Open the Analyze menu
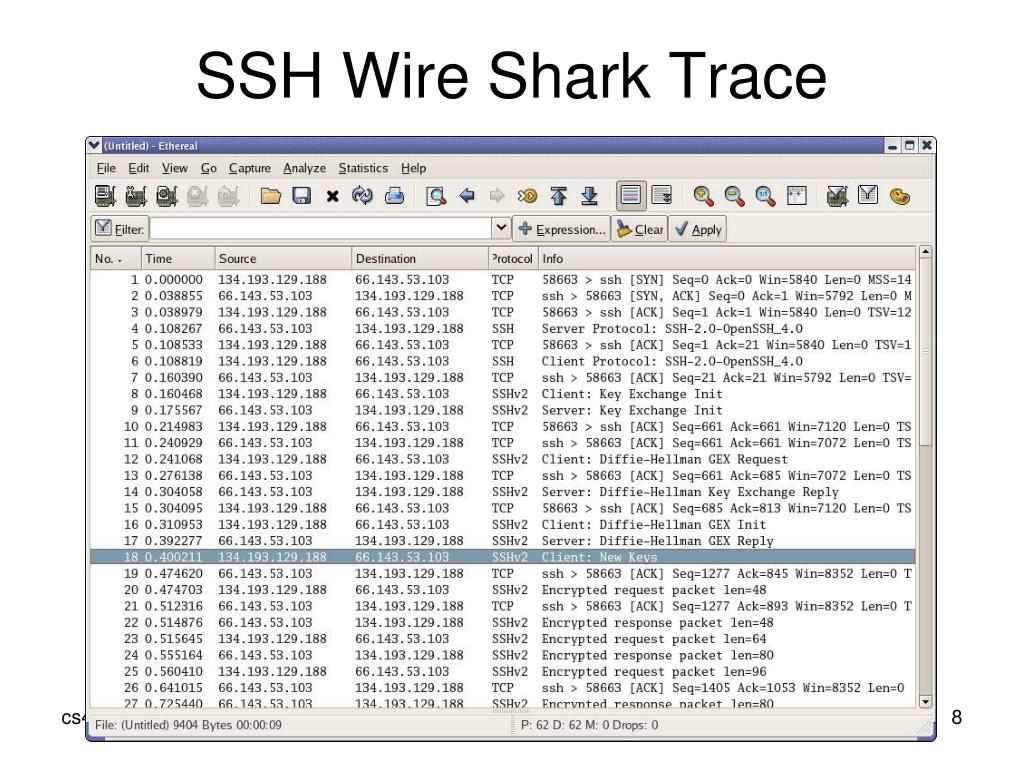 pos(304,168)
